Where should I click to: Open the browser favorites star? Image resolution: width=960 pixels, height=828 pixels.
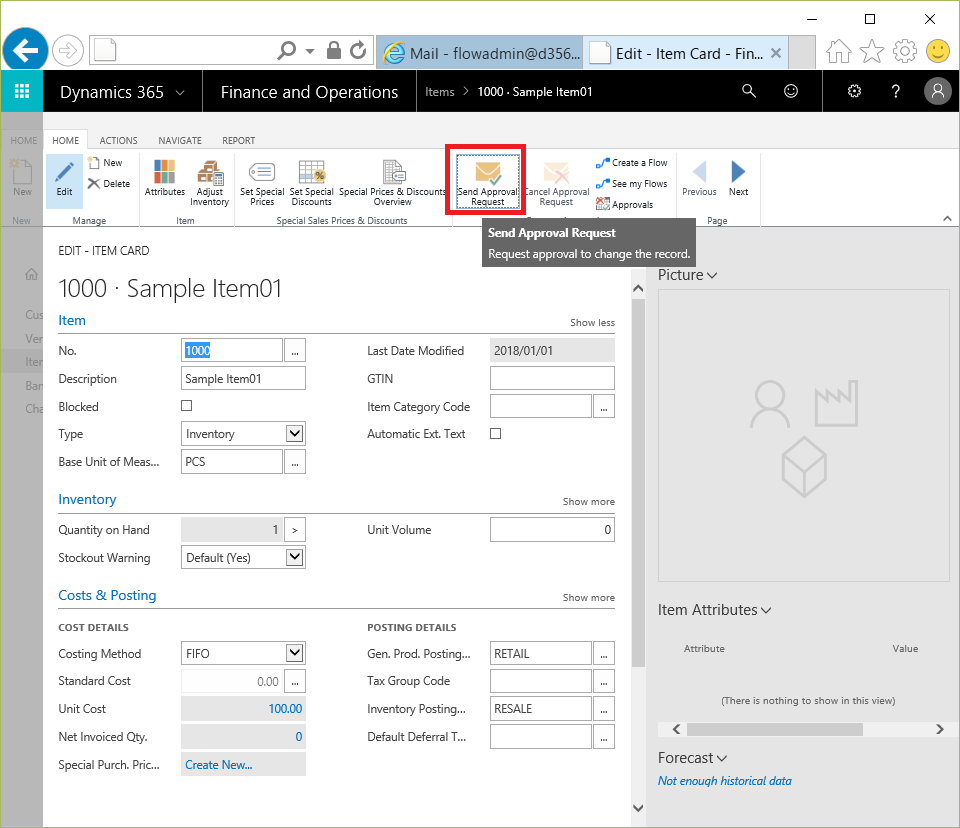[872, 51]
